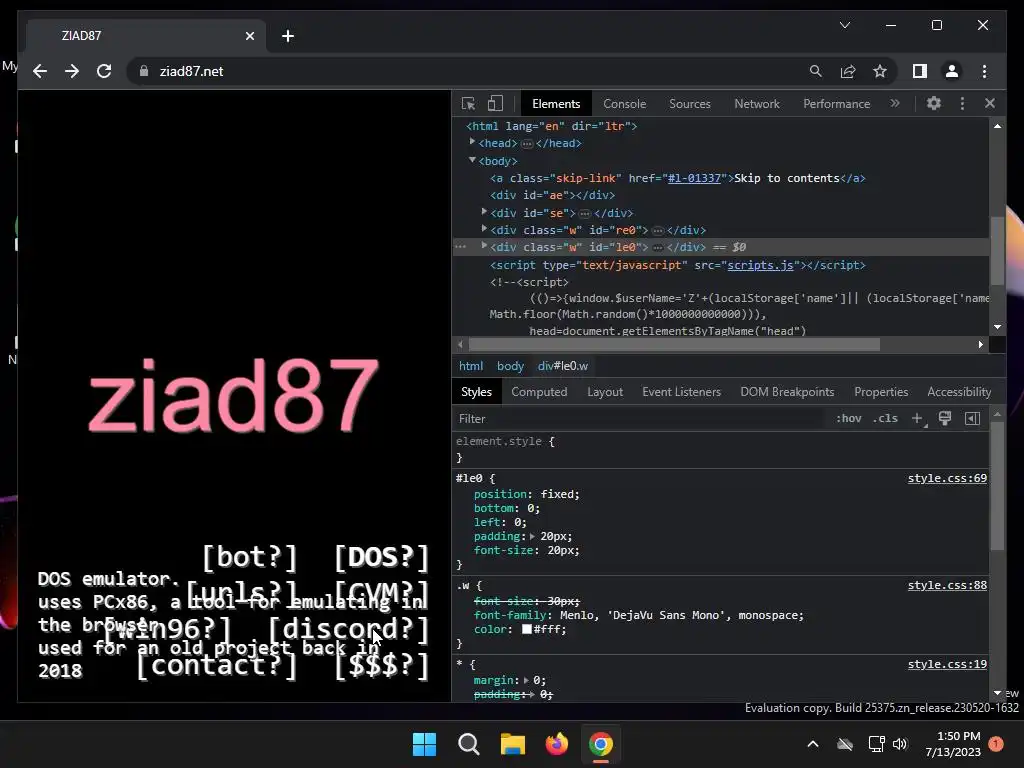Open Chrome's three-dot menu
Screen dimensions: 1024x768
[984, 71]
